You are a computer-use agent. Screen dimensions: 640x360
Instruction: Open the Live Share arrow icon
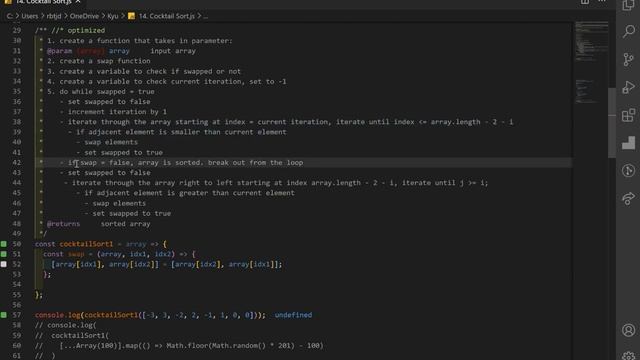click(629, 198)
